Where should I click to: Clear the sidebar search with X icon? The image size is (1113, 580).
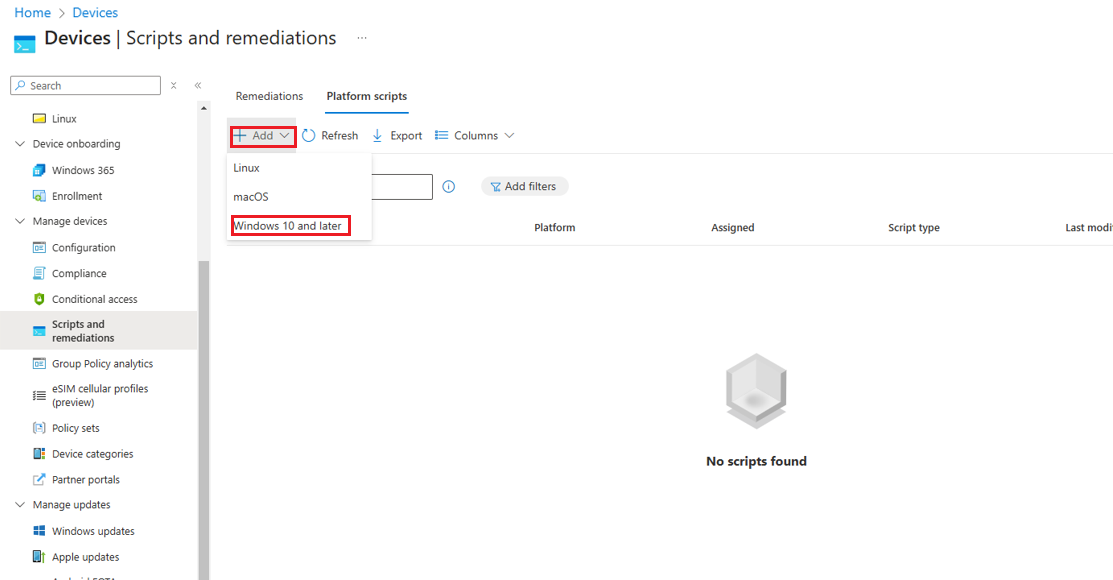click(x=173, y=85)
